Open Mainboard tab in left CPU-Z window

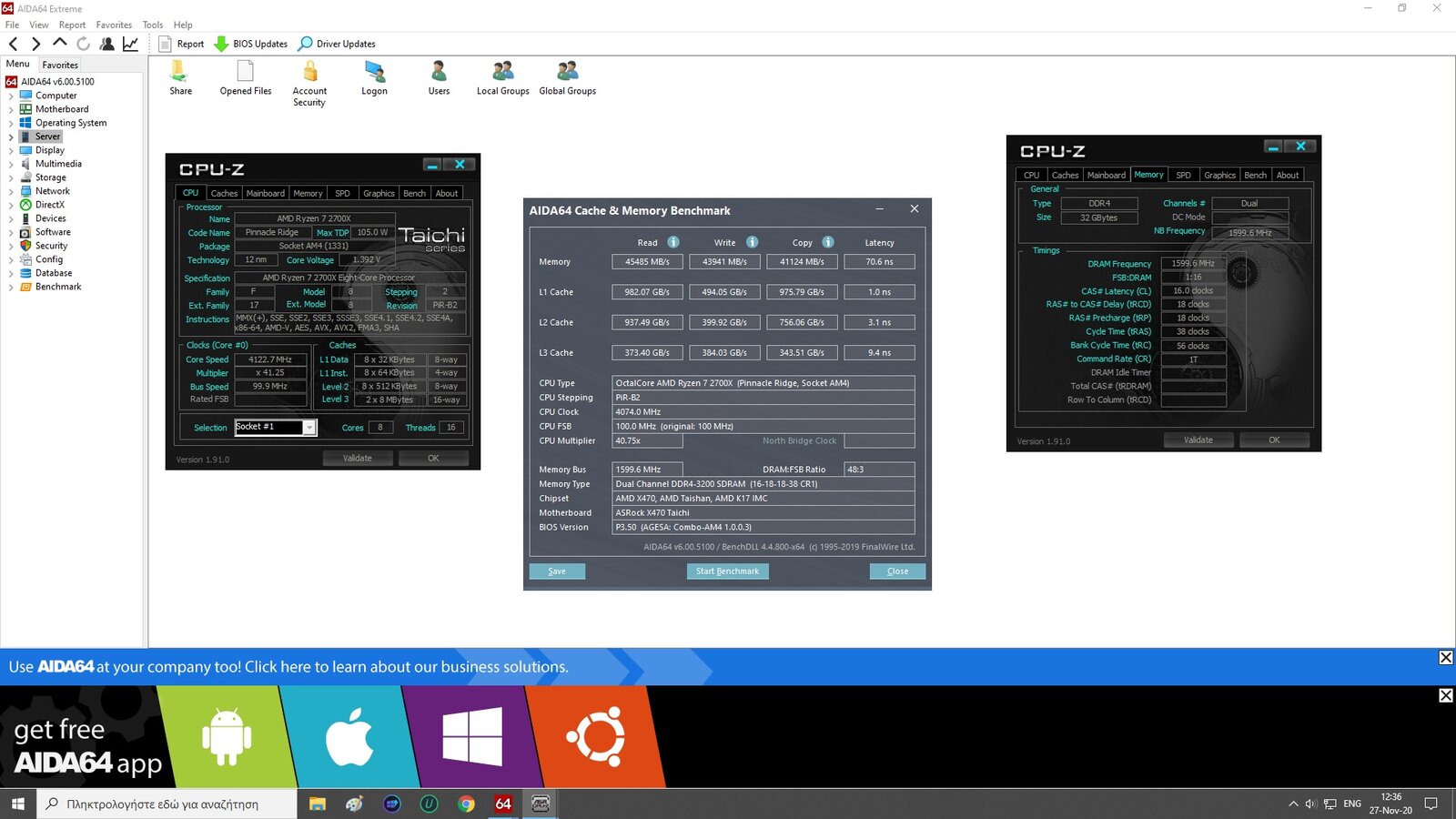(265, 193)
